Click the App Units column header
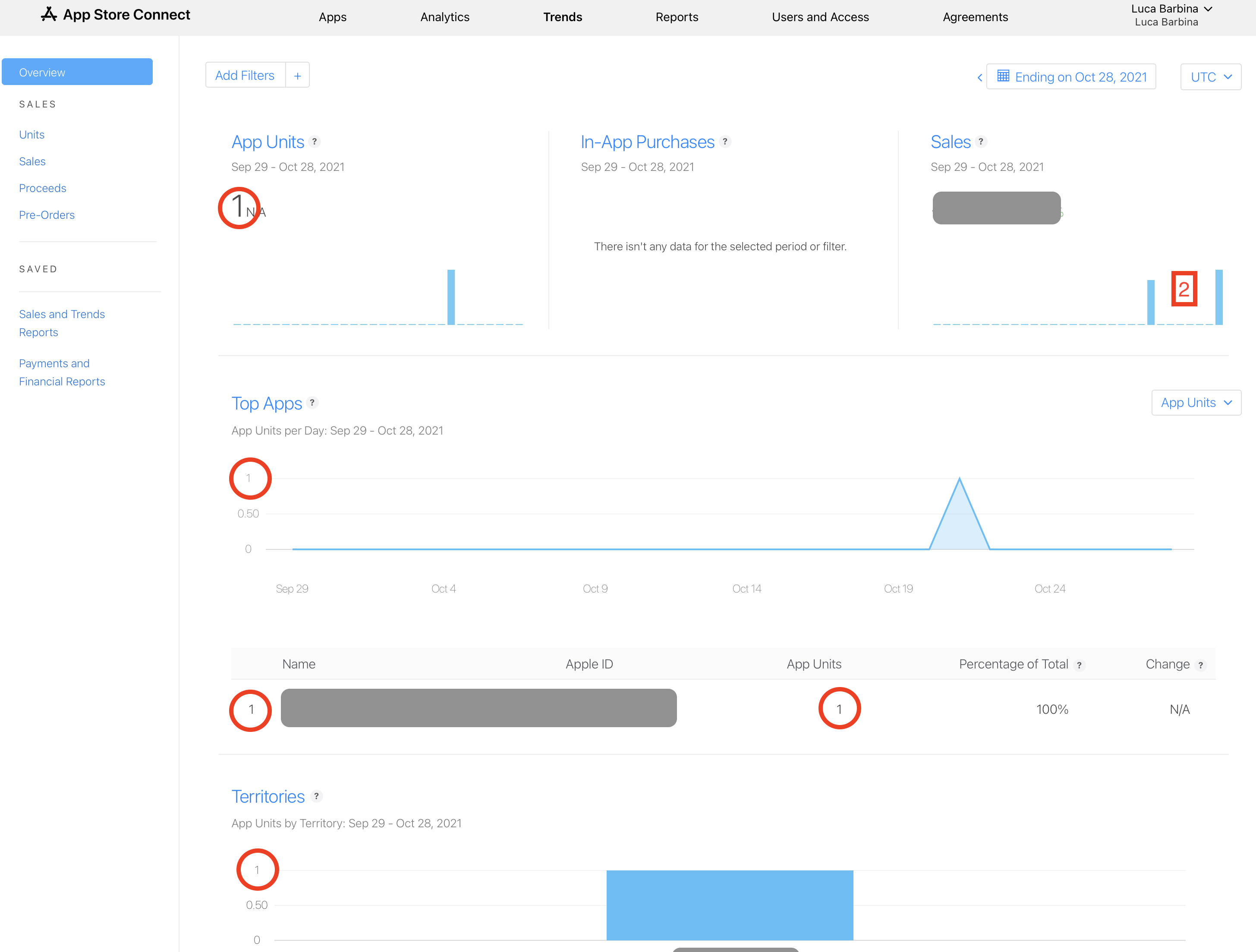Screen dimensions: 1256x952 pyautogui.click(x=814, y=664)
